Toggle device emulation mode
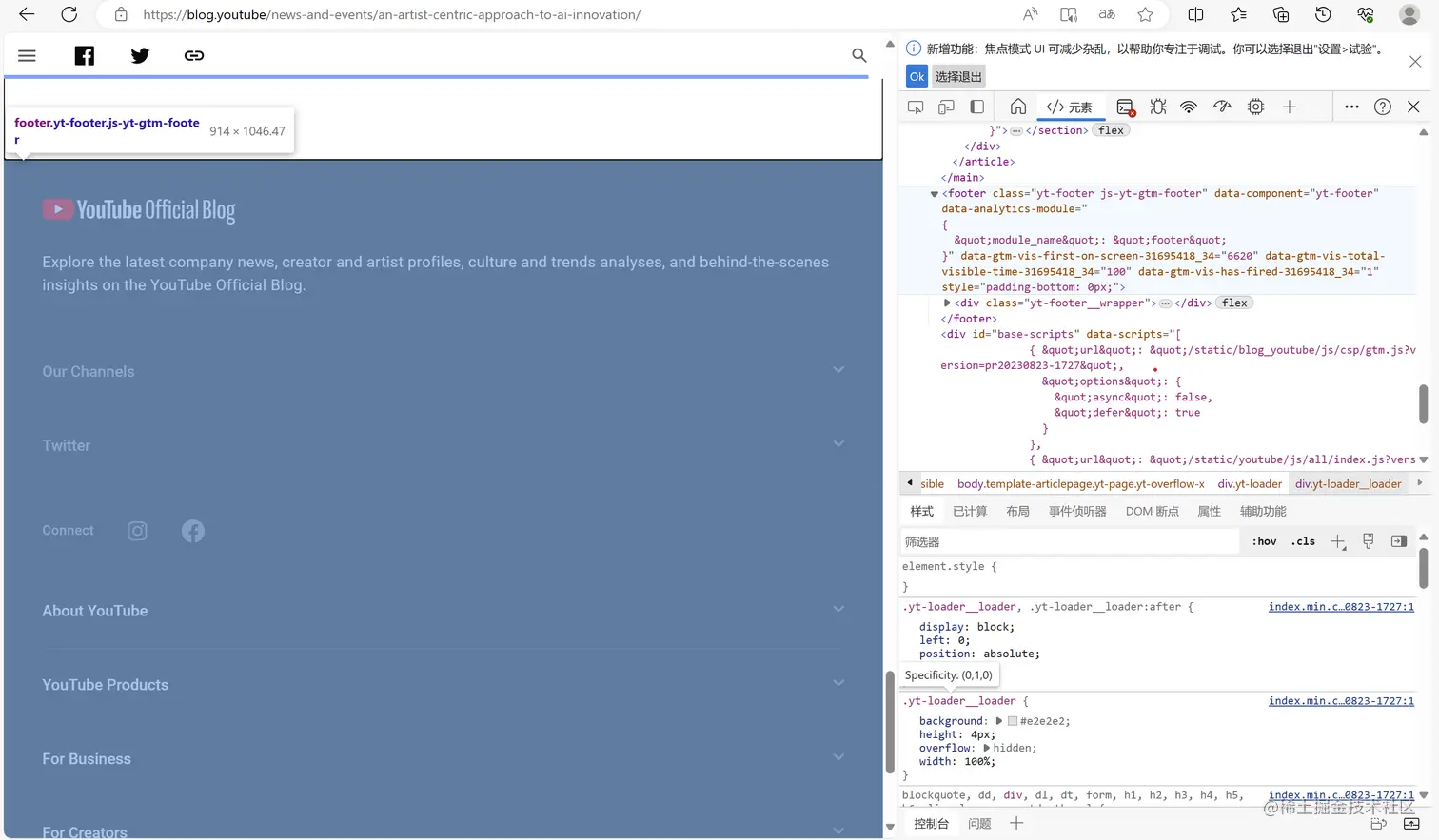The width and height of the screenshot is (1439, 840). pos(946,107)
